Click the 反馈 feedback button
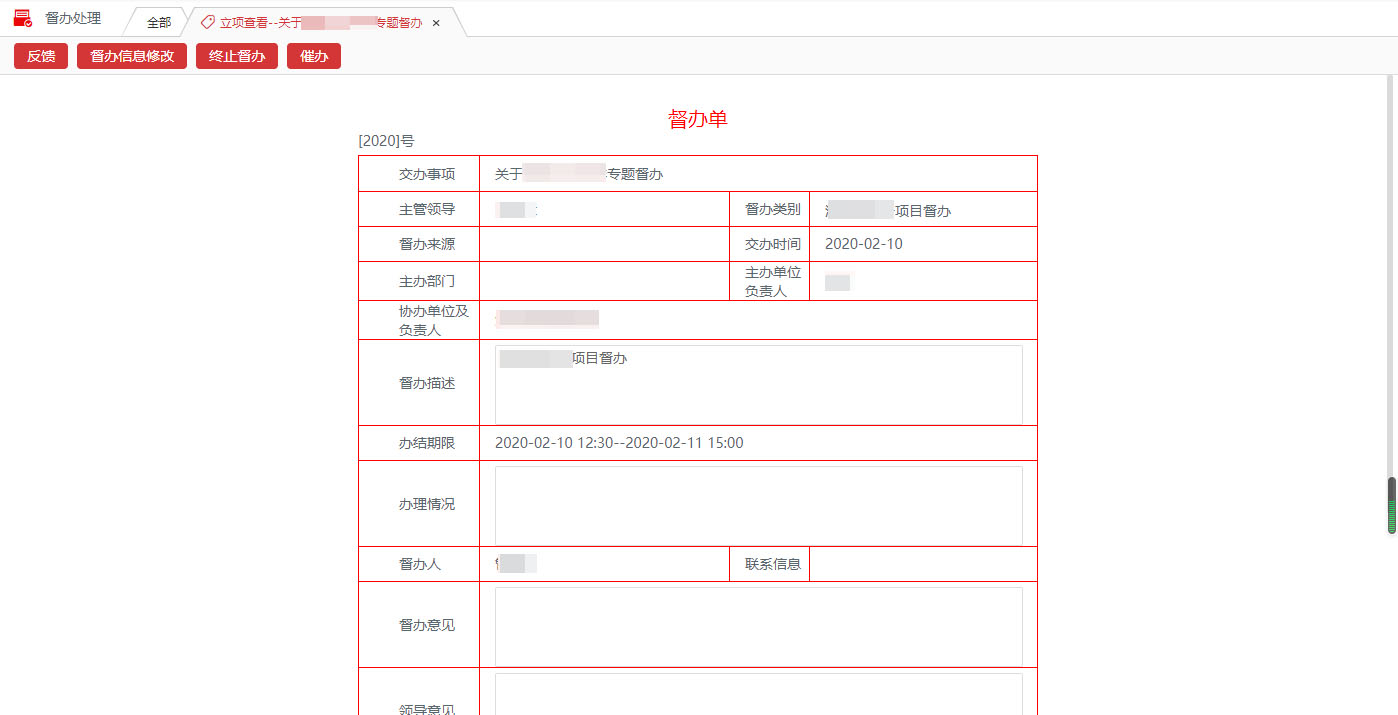The width and height of the screenshot is (1398, 715). [x=40, y=56]
